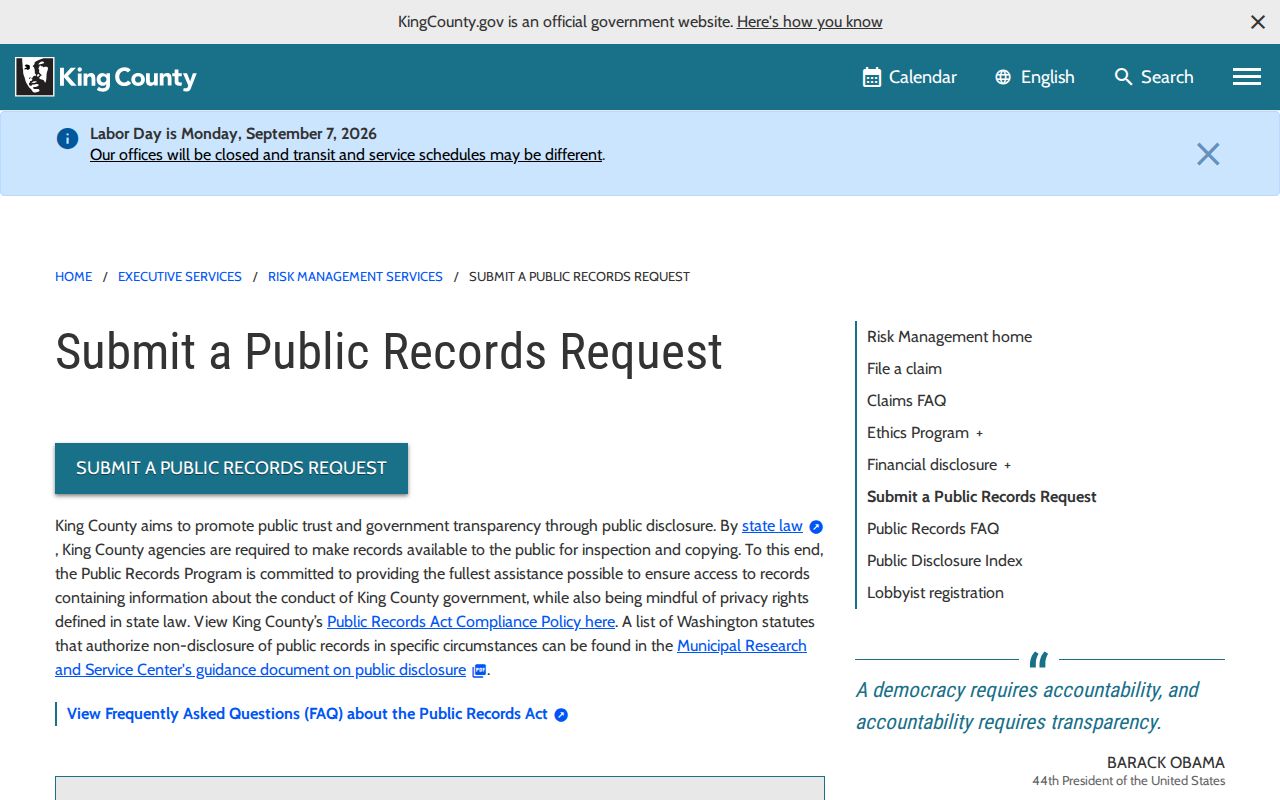Open the English language selector
1280x800 pixels.
(1035, 77)
